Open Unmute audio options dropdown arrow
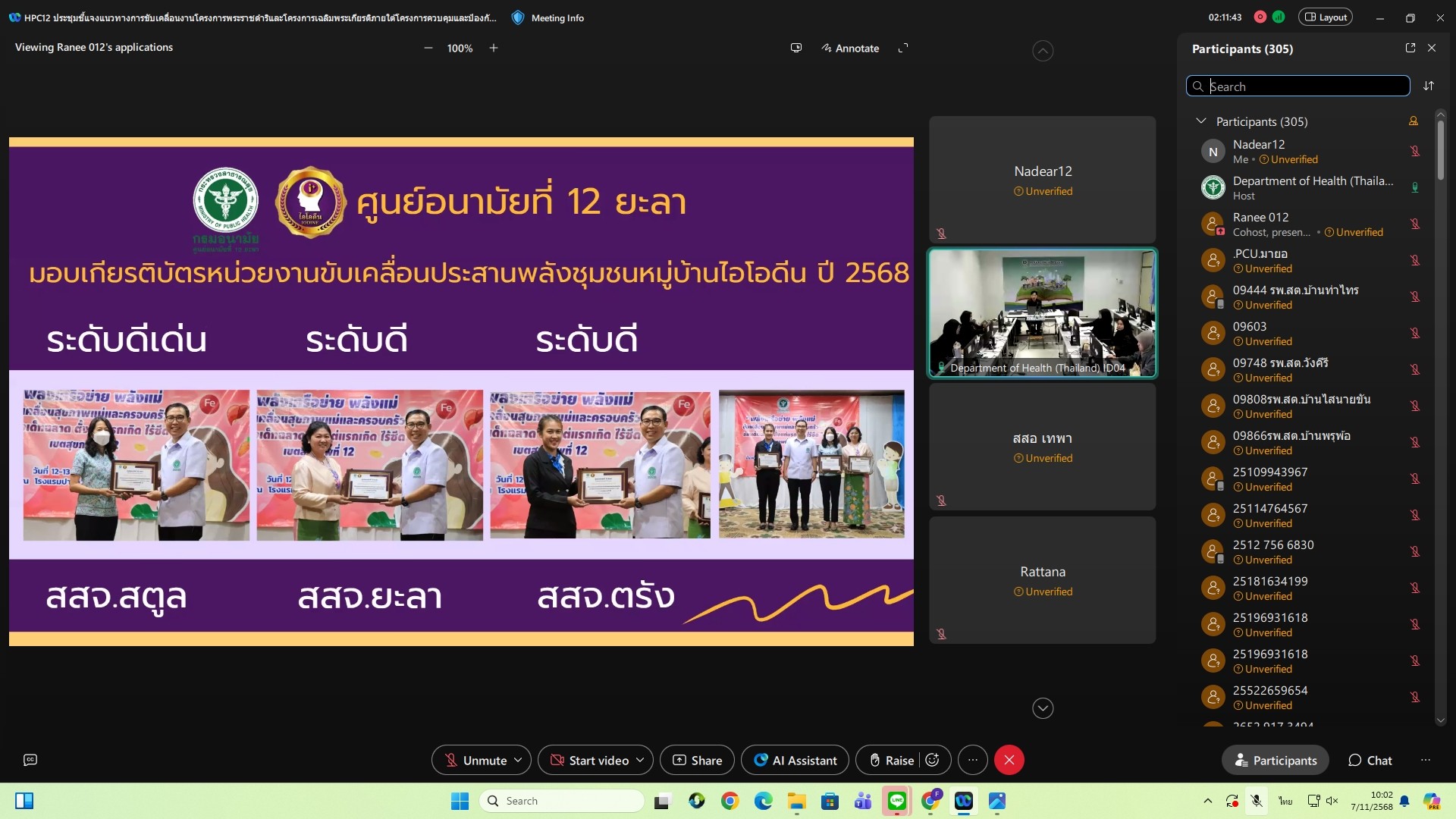Image resolution: width=1456 pixels, height=819 pixels. click(518, 760)
